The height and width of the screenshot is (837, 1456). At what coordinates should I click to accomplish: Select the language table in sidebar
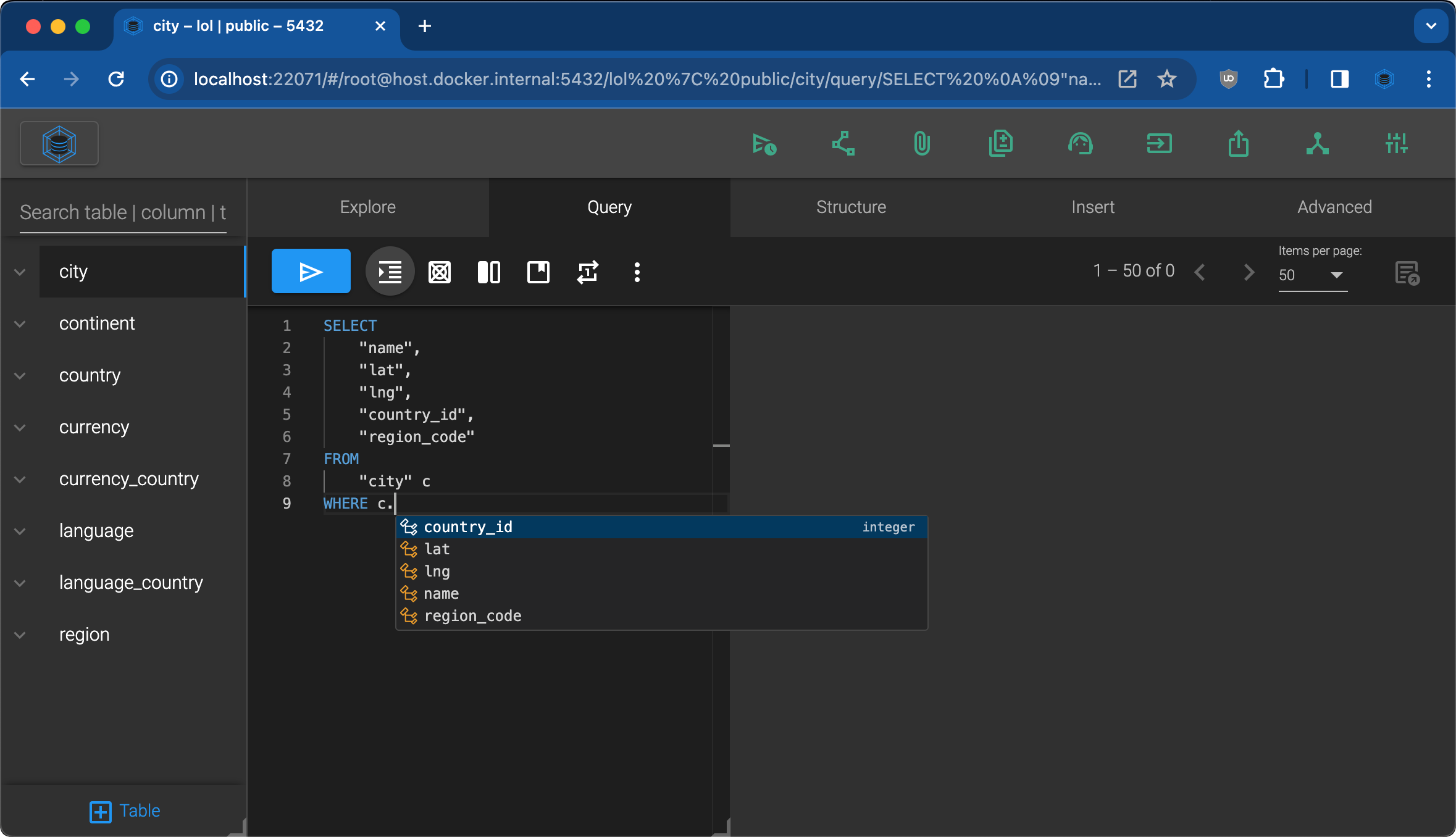[x=96, y=531]
